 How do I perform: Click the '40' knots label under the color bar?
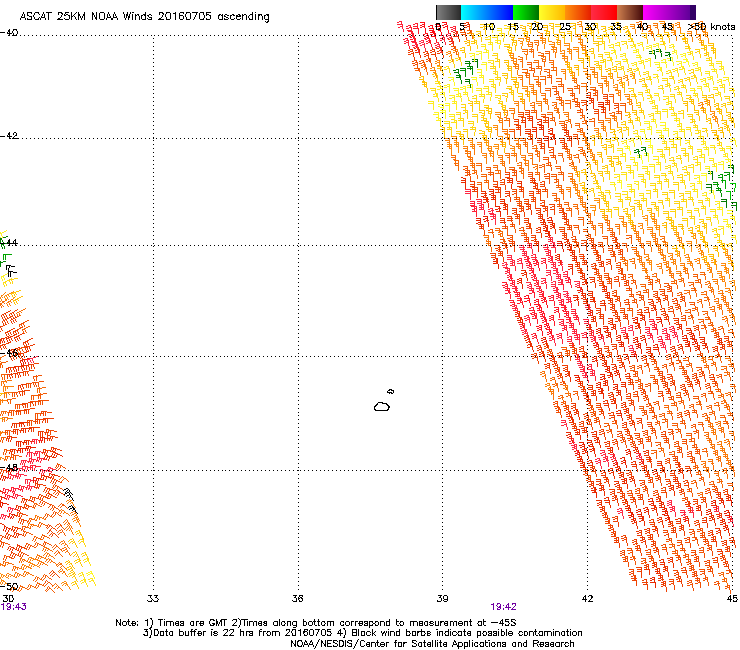coord(642,27)
